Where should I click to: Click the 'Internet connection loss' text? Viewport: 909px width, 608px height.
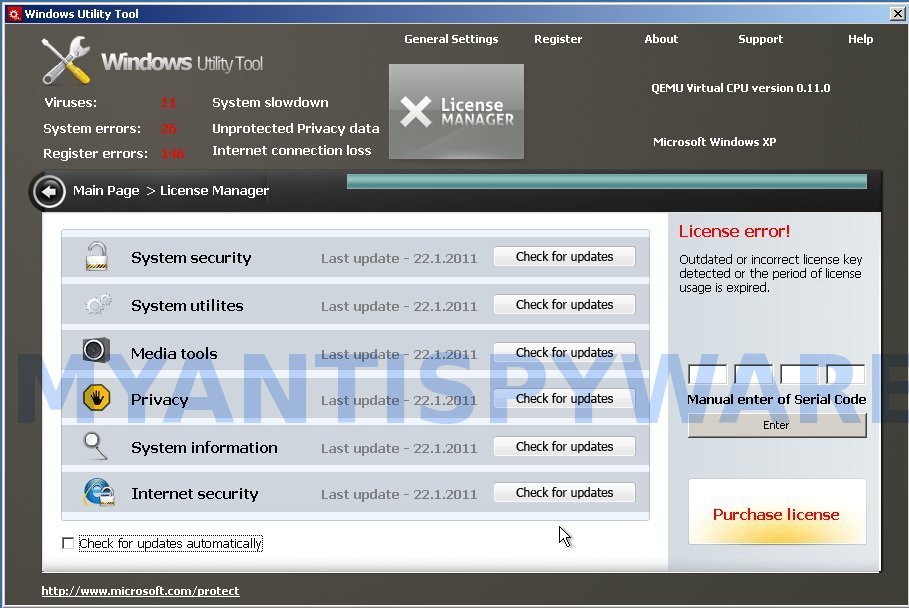[292, 151]
